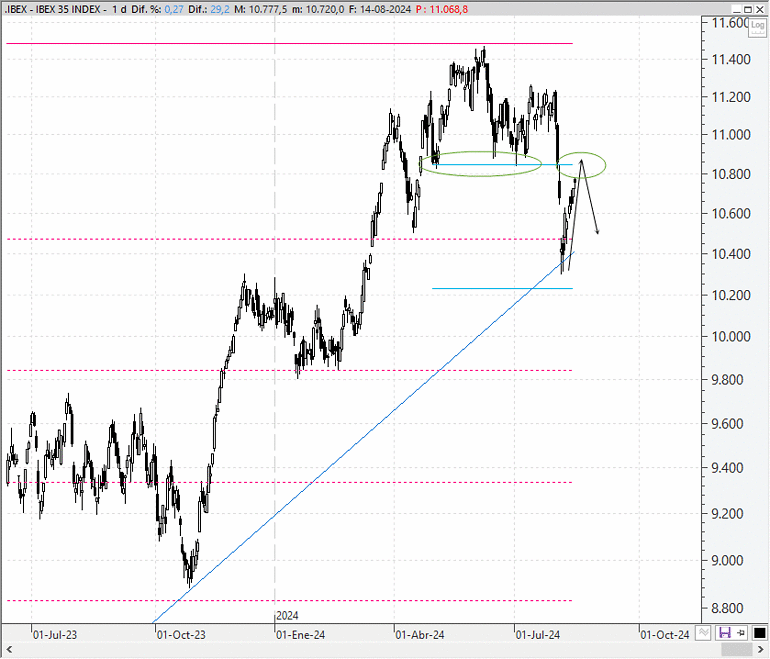Click the 9.000 price axis label
The height and width of the screenshot is (659, 770).
coord(727,560)
